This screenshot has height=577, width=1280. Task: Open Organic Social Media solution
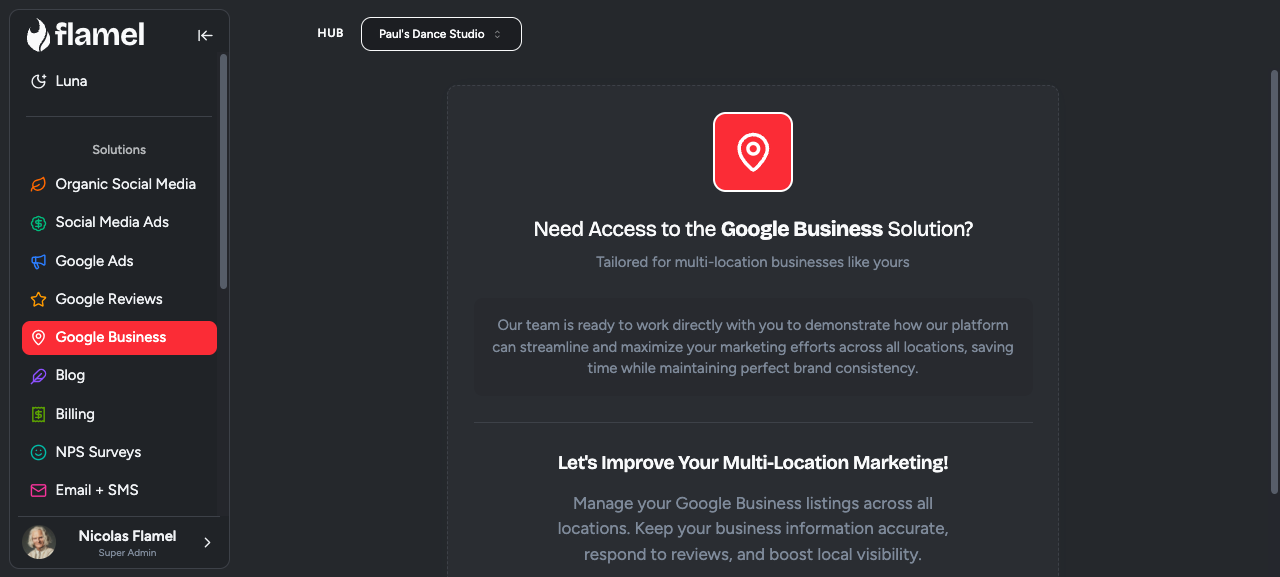[x=119, y=184]
